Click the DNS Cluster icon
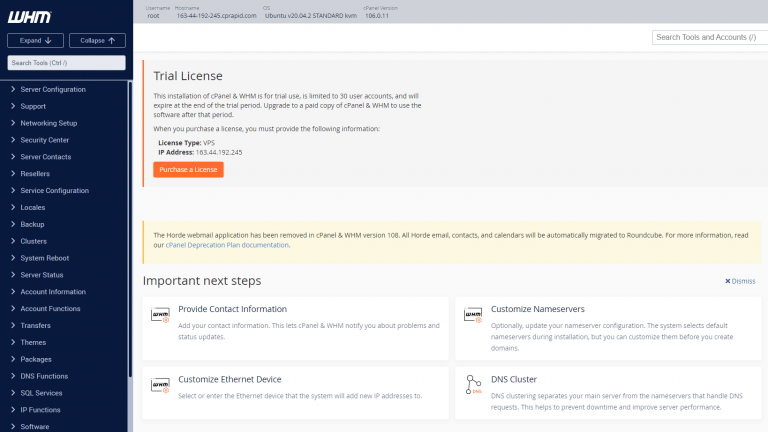The image size is (768, 432). click(473, 385)
